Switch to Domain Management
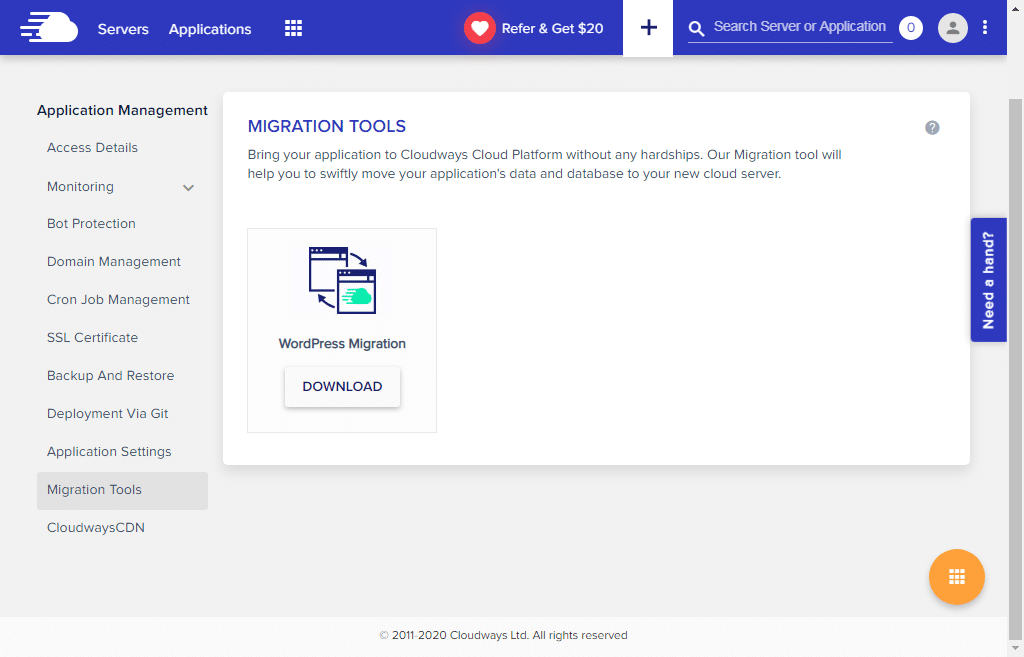The image size is (1024, 657). [114, 261]
